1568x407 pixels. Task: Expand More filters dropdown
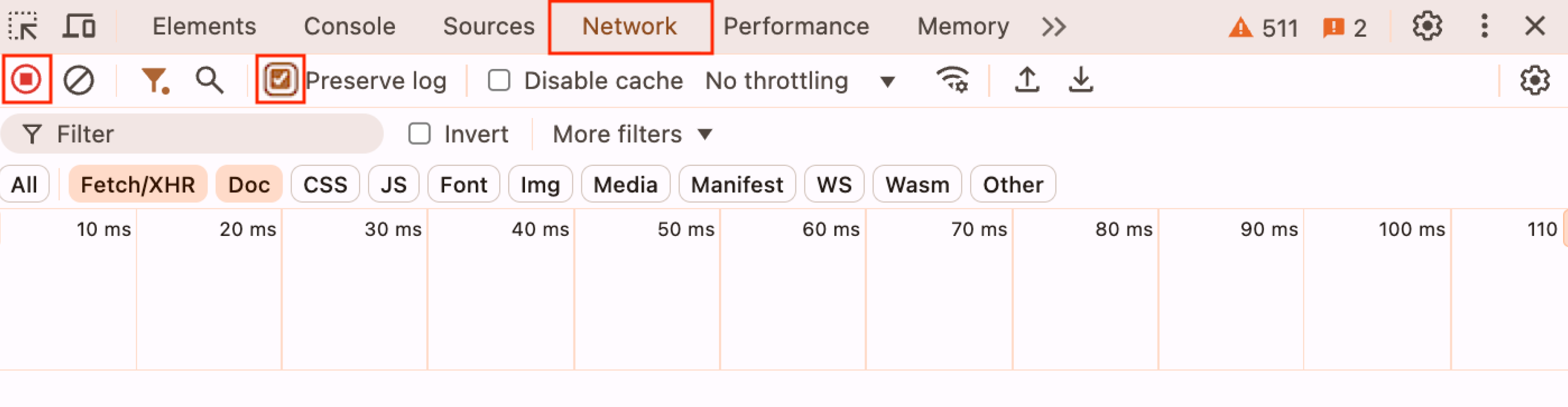coord(632,134)
